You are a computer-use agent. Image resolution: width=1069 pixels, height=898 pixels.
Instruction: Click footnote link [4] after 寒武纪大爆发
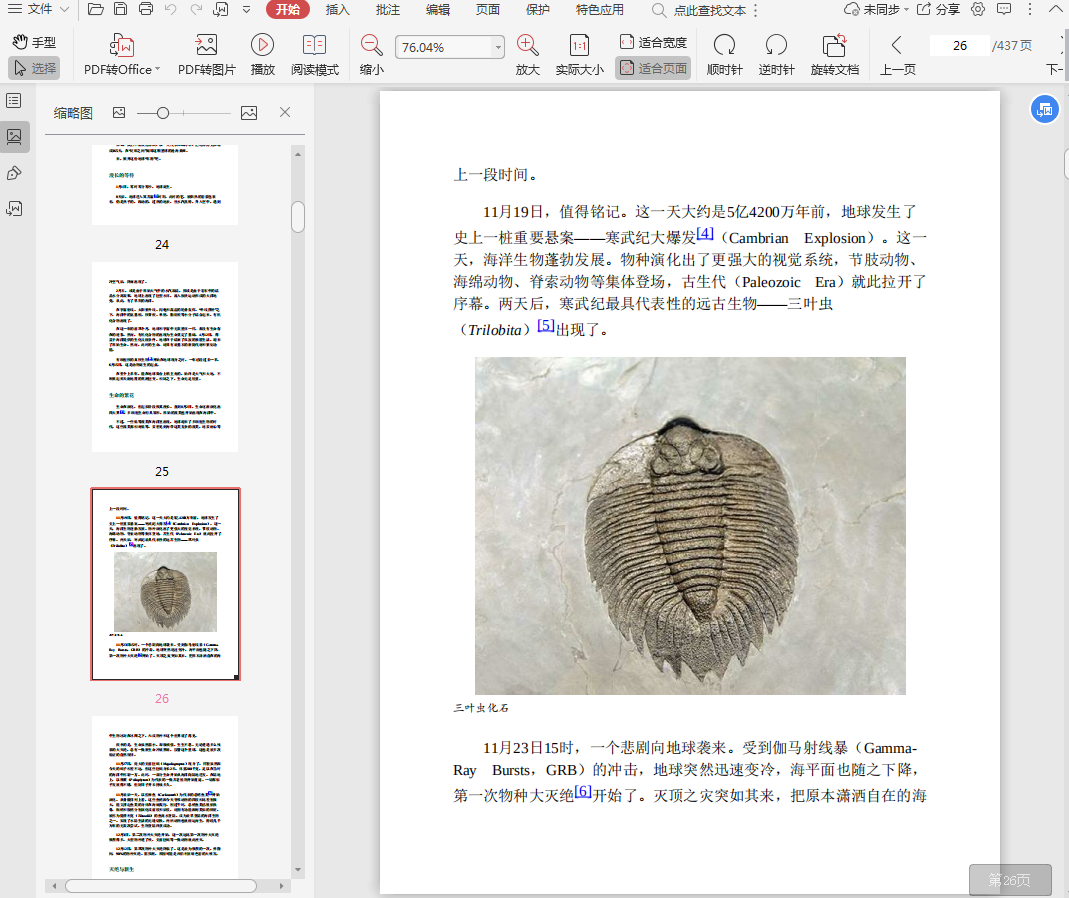[705, 233]
